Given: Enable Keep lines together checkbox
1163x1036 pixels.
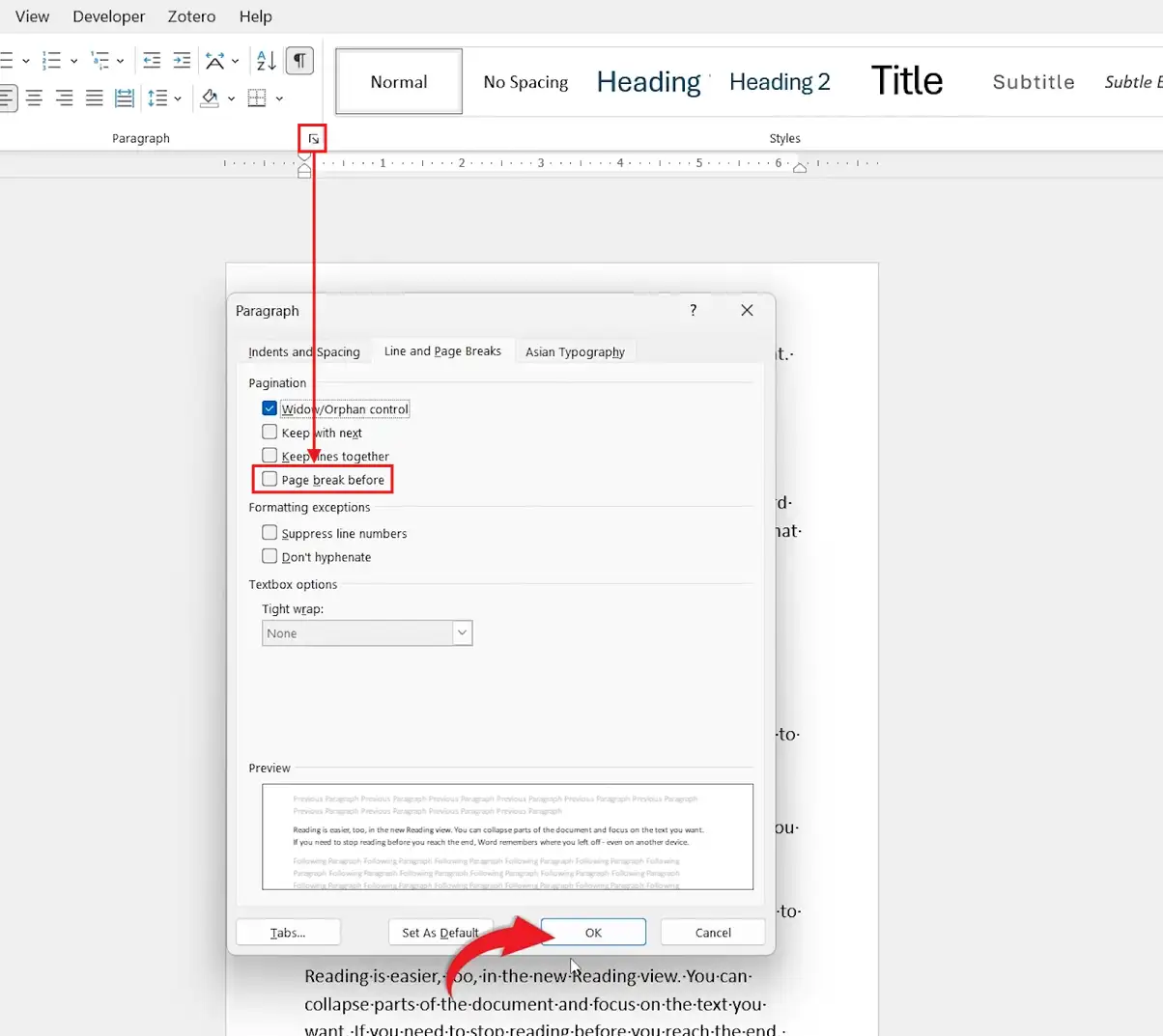Looking at the screenshot, I should 269,455.
